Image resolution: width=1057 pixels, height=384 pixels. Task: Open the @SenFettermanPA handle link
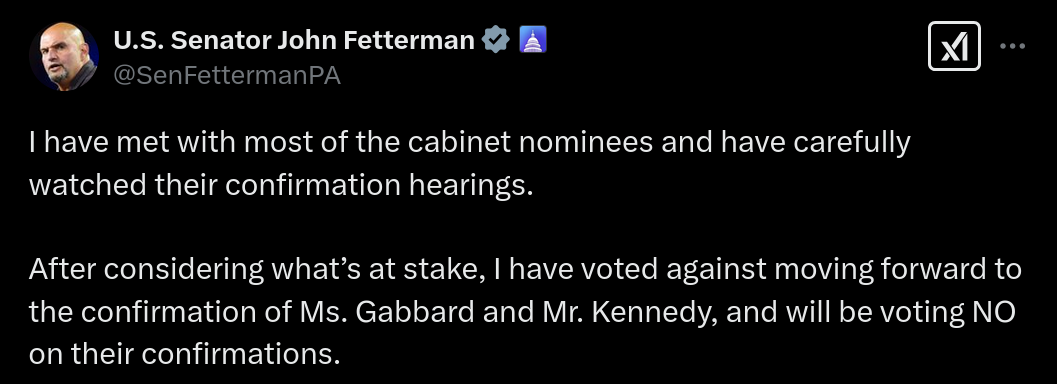pos(227,76)
